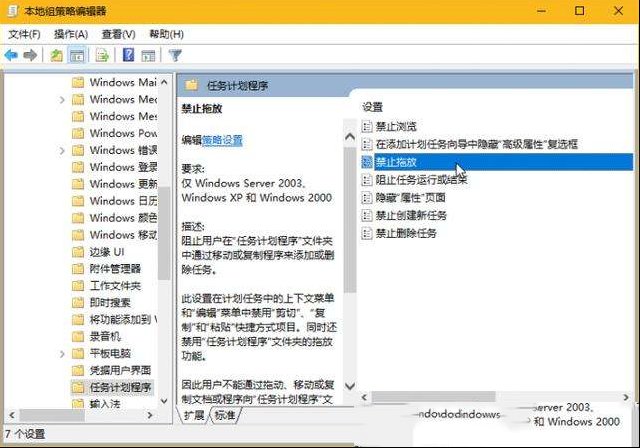Viewport: 640px width, 448px height.
Task: Select the 禁止删除任务 setting
Action: point(406,233)
